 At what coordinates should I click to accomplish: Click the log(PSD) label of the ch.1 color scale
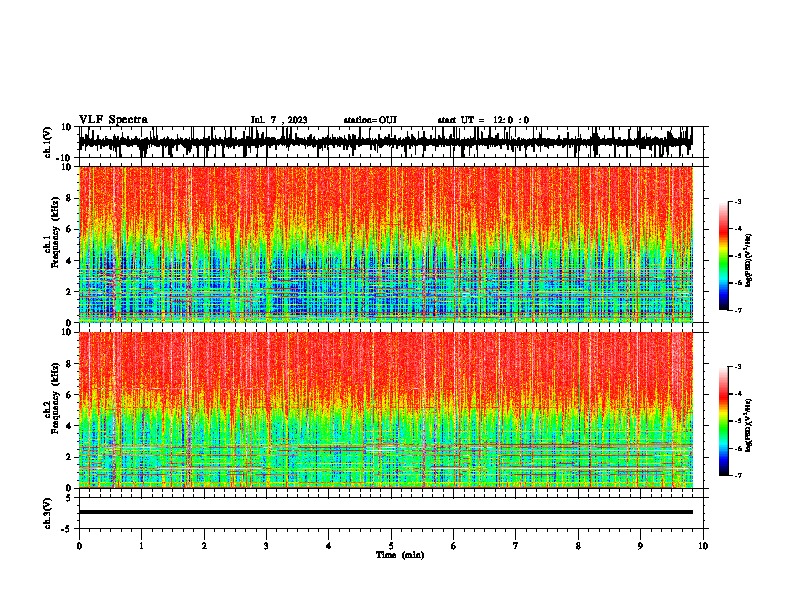(x=750, y=261)
